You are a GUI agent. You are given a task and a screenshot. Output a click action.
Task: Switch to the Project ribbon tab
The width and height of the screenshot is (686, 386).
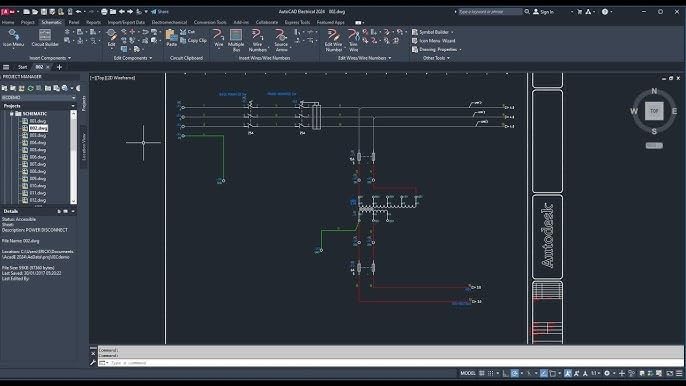(28, 22)
